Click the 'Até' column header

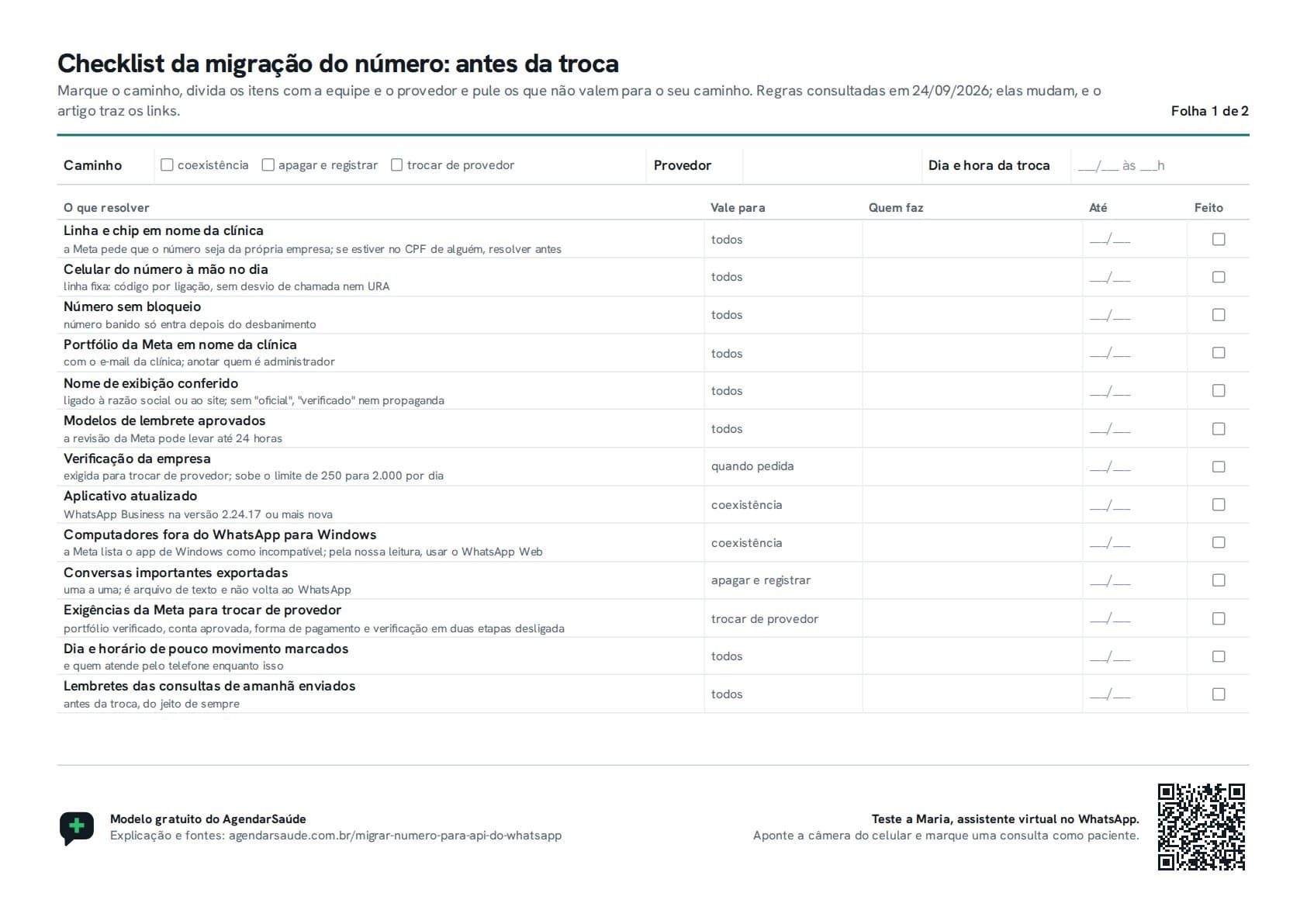pyautogui.click(x=1098, y=207)
